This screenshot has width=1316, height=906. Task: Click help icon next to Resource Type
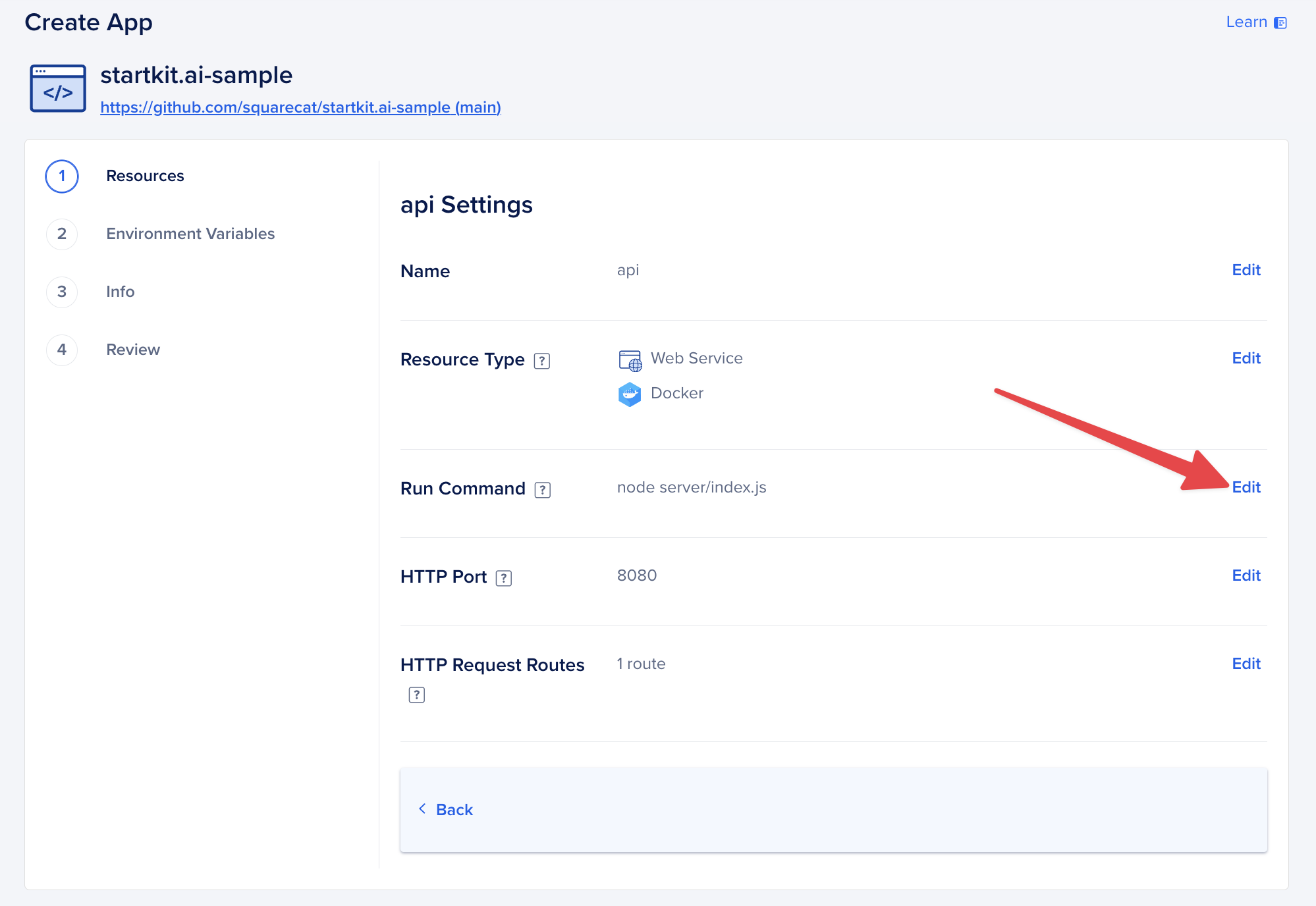coord(541,361)
